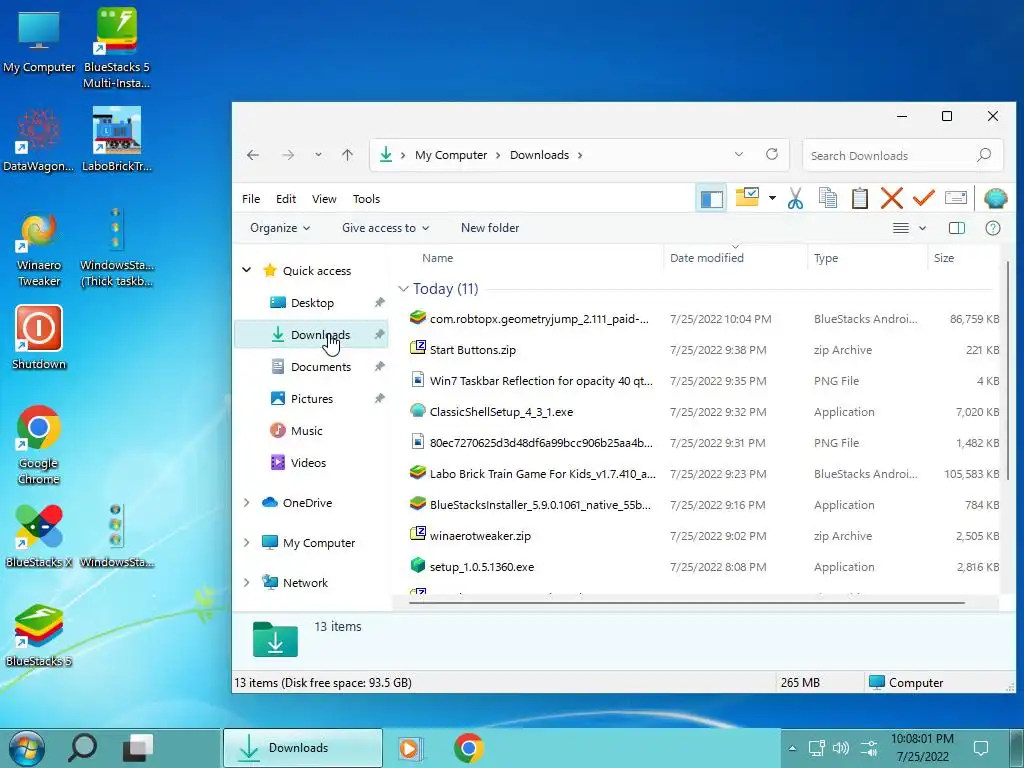Open the media player taskbar icon

(x=411, y=748)
